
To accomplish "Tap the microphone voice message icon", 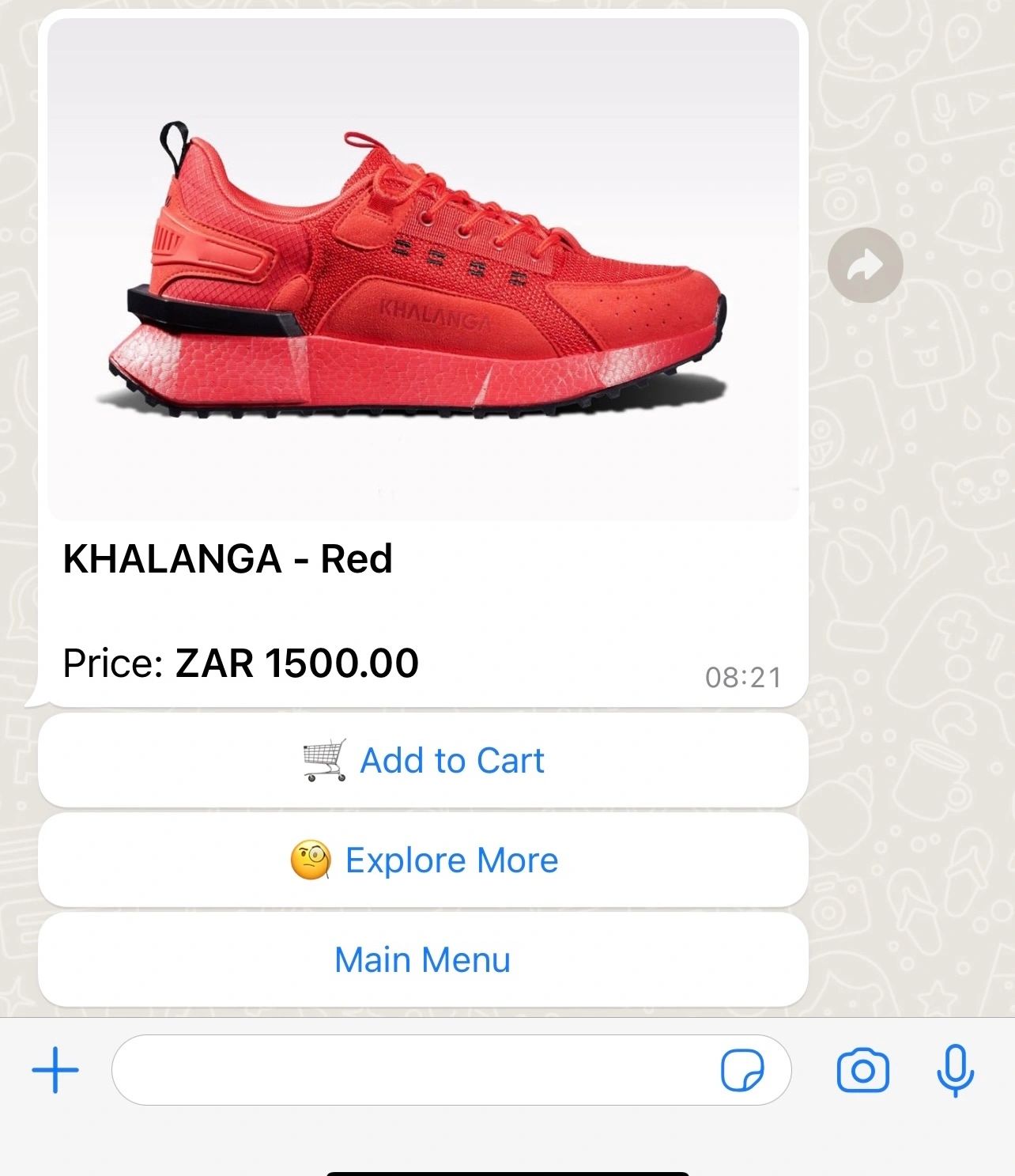I will [x=955, y=1070].
